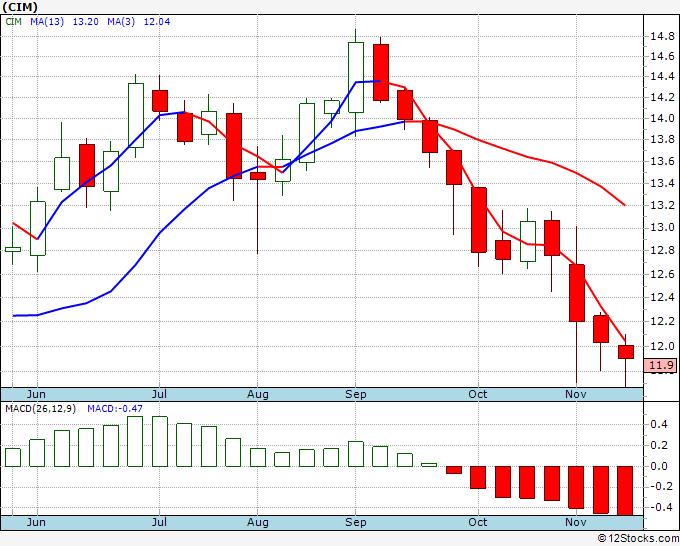680x546 pixels.
Task: Click the 12.0 price axis label
Action: [662, 346]
